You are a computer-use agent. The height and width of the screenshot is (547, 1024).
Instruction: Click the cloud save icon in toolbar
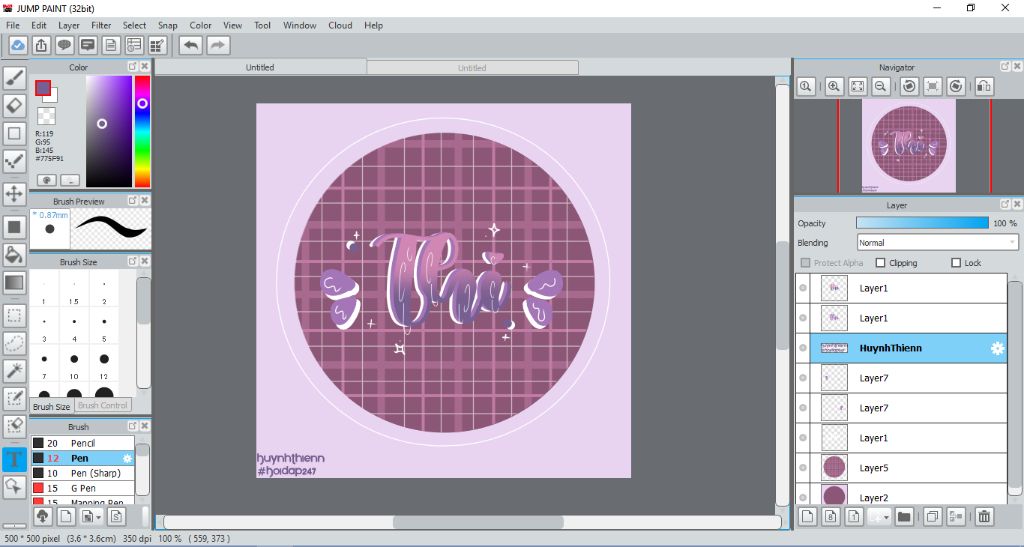(x=18, y=45)
